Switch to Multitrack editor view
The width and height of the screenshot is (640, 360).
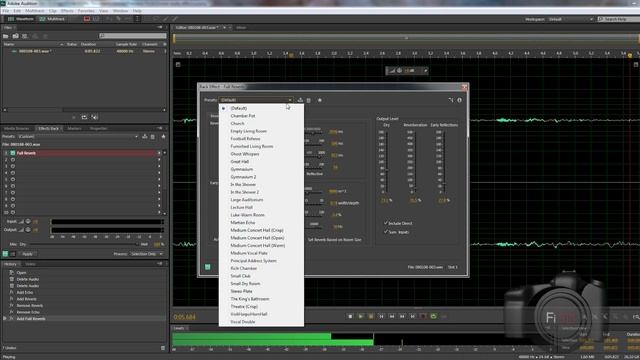click(52, 19)
